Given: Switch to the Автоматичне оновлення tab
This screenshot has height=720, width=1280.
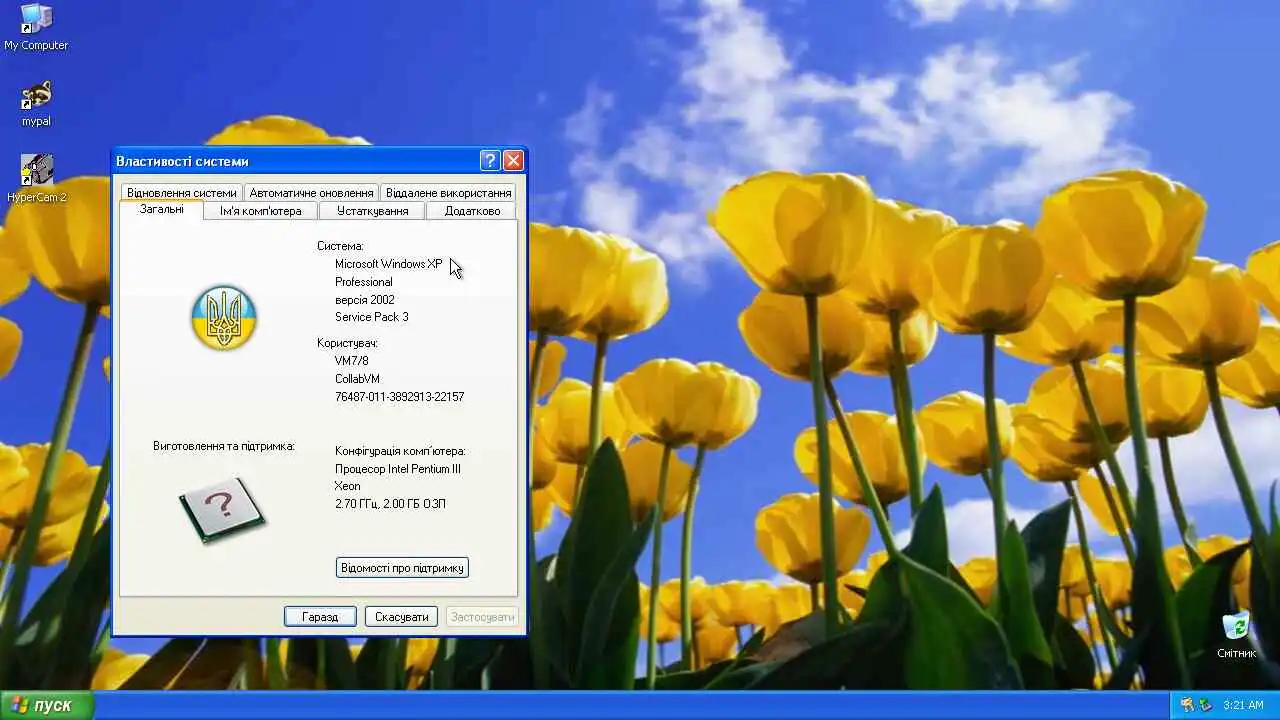Looking at the screenshot, I should coord(311,192).
